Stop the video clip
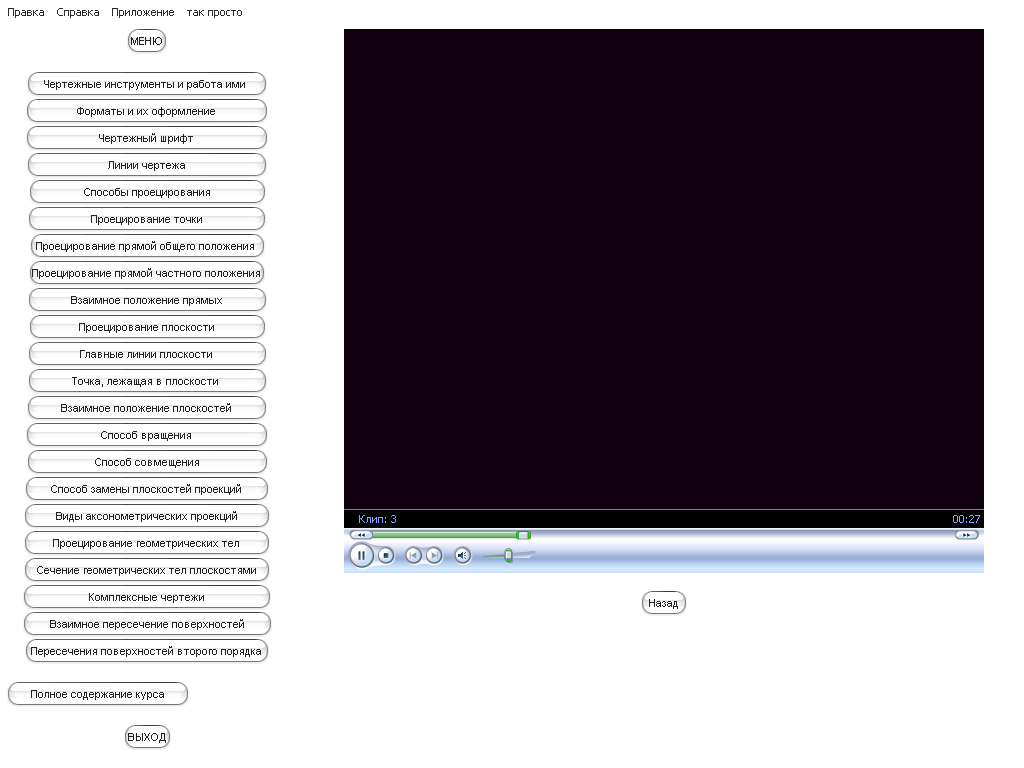Screen dimensions: 1024x768 (x=386, y=556)
